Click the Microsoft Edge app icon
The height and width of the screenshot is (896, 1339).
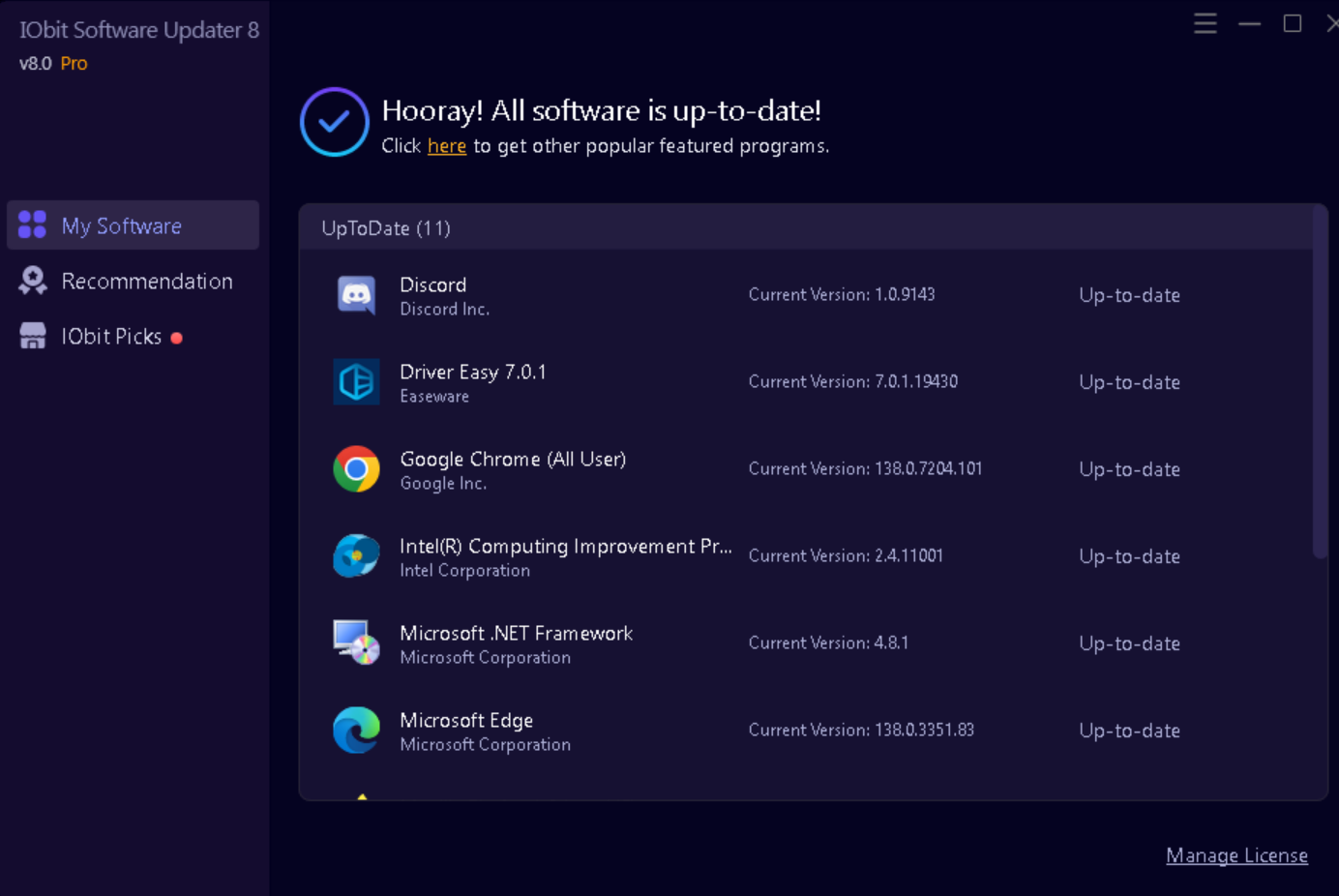point(356,730)
